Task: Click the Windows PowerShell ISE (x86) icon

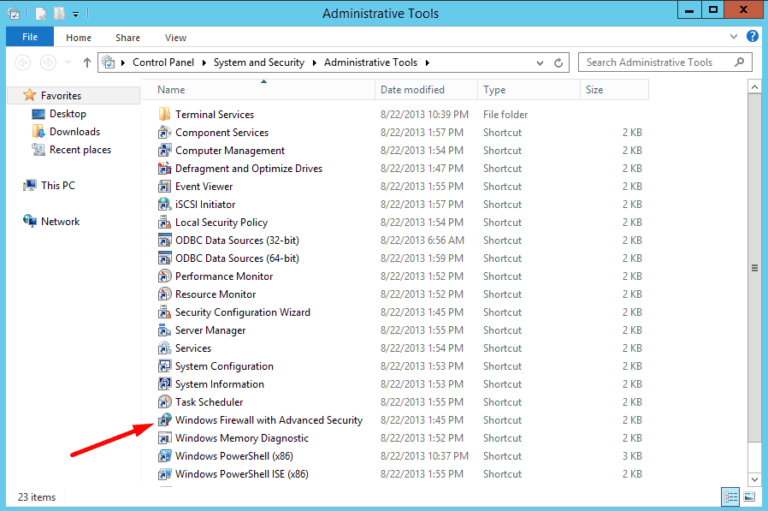Action: point(165,474)
